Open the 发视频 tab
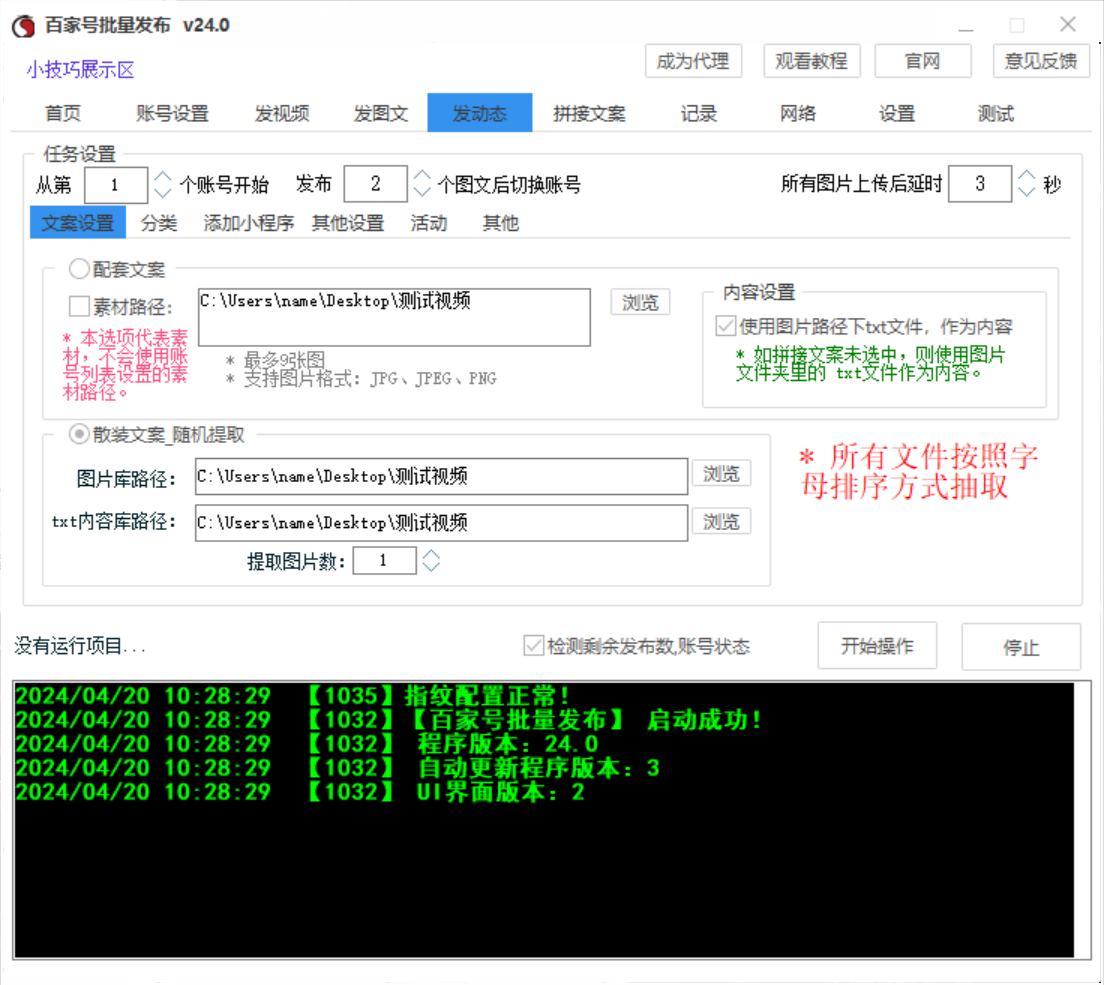The height and width of the screenshot is (985, 1104). tap(282, 113)
